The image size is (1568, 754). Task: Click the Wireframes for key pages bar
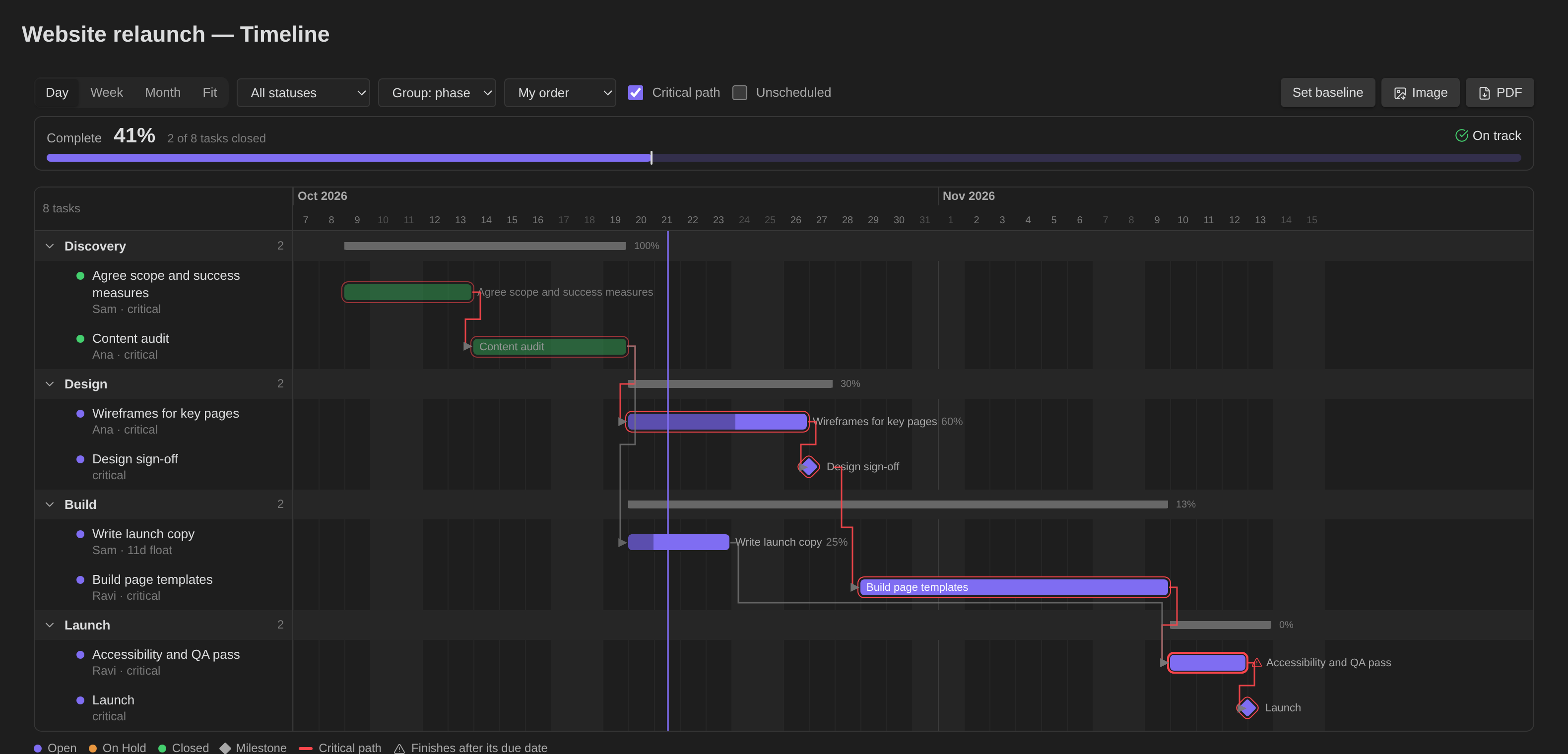[x=717, y=422]
